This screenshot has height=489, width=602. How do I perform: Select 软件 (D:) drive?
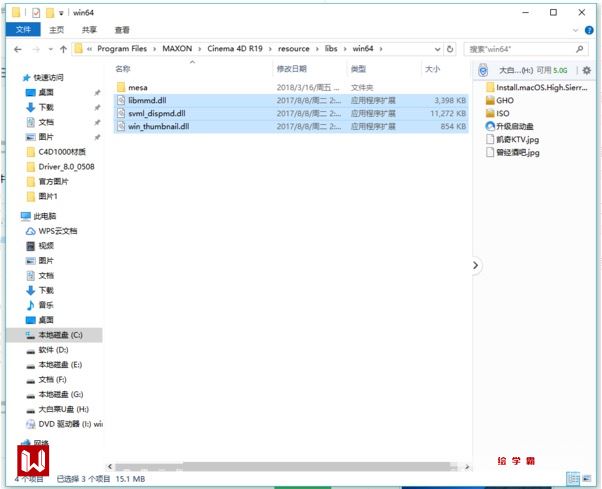click(x=47, y=350)
